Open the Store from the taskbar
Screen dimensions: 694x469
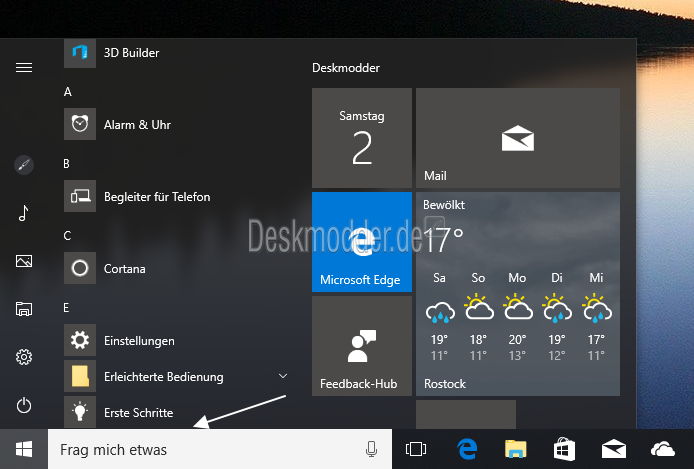tap(564, 449)
